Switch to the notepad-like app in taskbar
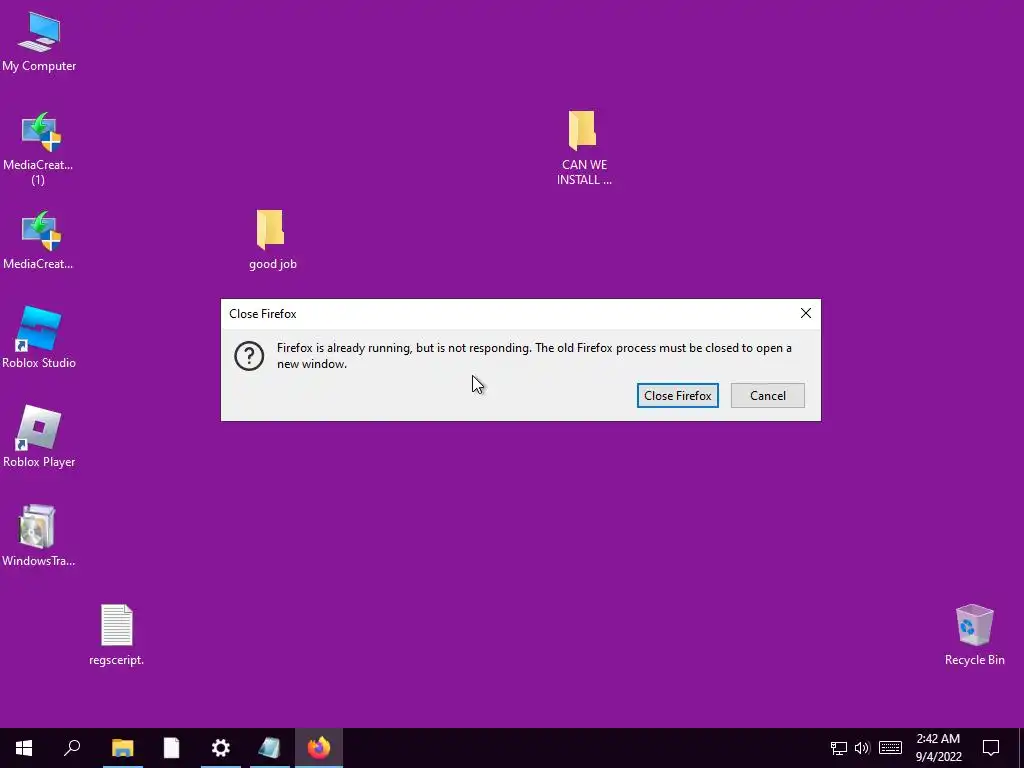 point(270,748)
